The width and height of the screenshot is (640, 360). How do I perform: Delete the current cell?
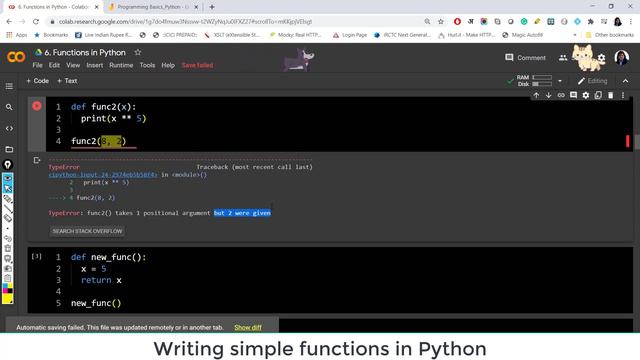click(x=611, y=95)
